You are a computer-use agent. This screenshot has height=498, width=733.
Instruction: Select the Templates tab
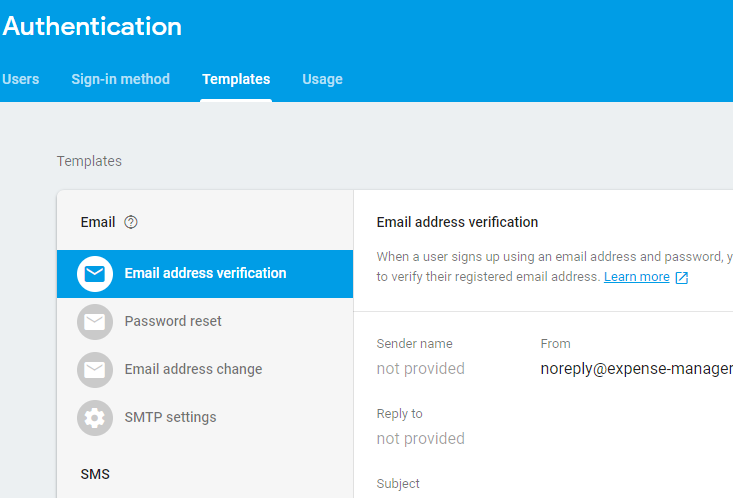click(236, 79)
